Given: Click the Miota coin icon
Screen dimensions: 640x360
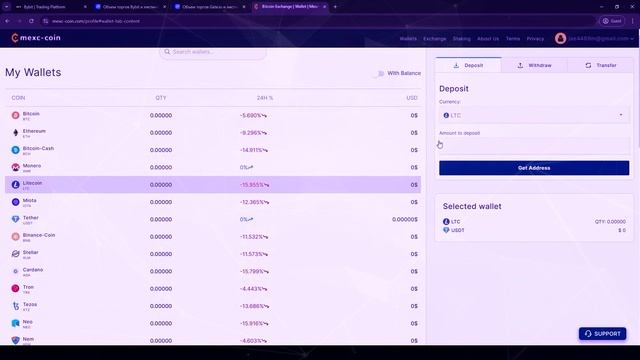Looking at the screenshot, I should coord(16,202).
